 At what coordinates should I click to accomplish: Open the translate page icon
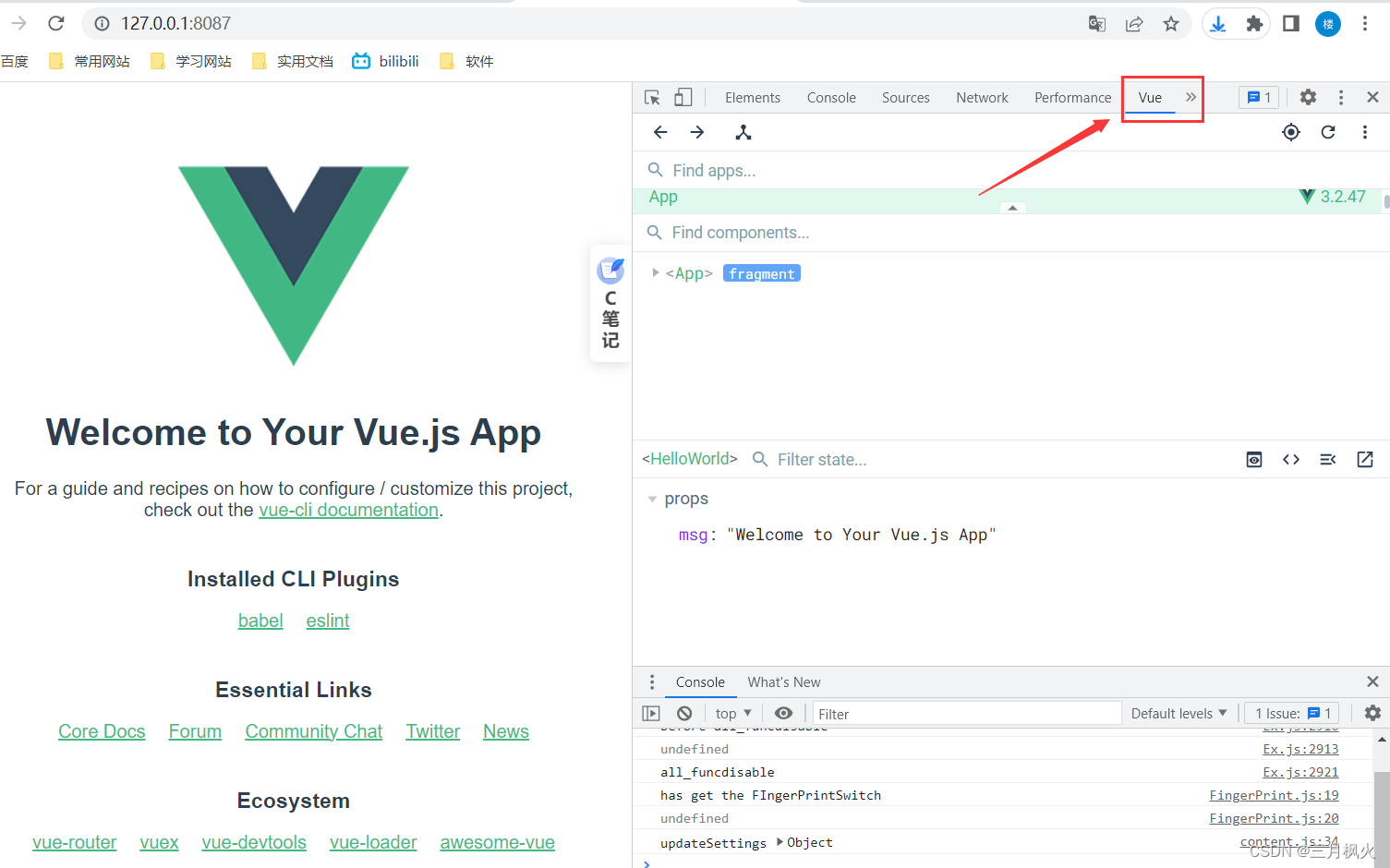point(1097,24)
